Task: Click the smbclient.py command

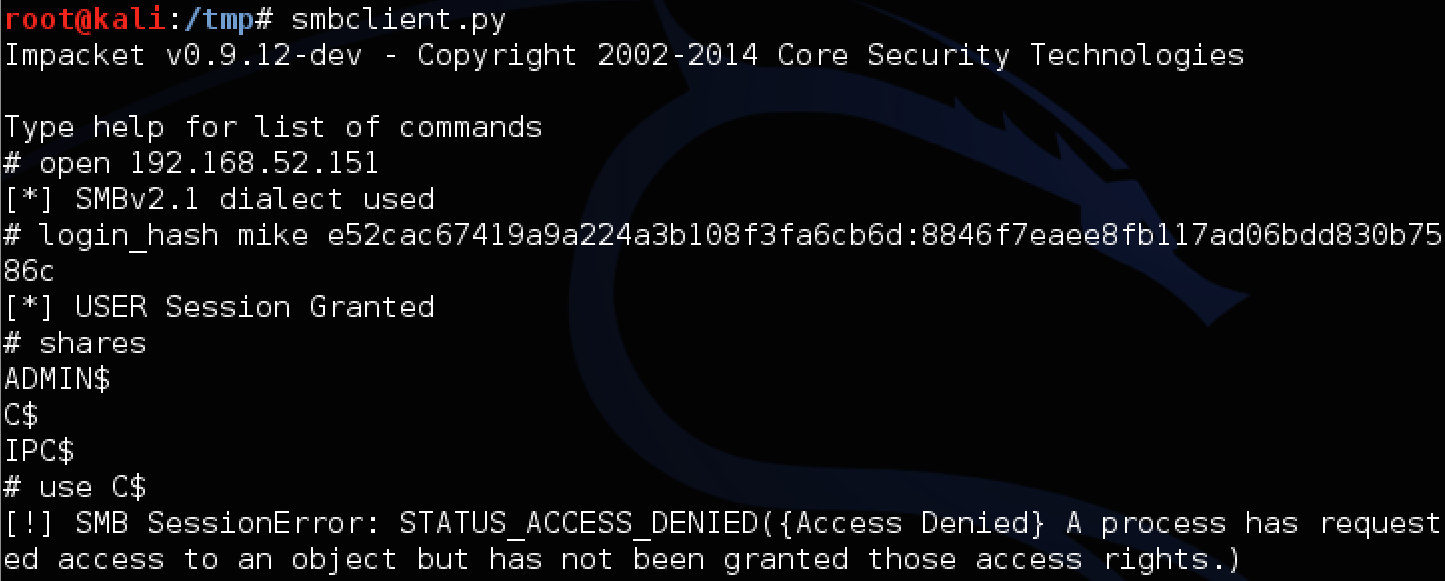Action: pos(398,18)
